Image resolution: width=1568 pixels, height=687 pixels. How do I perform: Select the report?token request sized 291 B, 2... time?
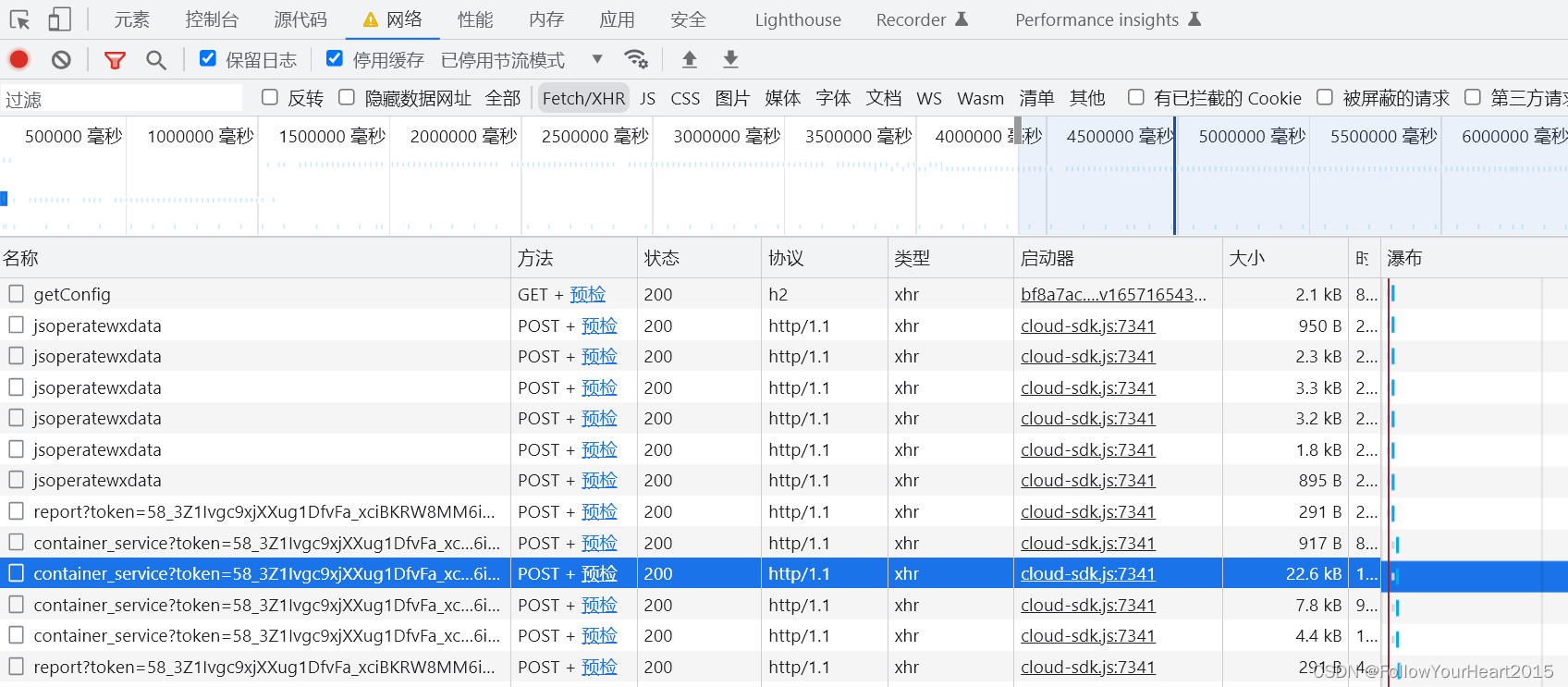point(263,511)
